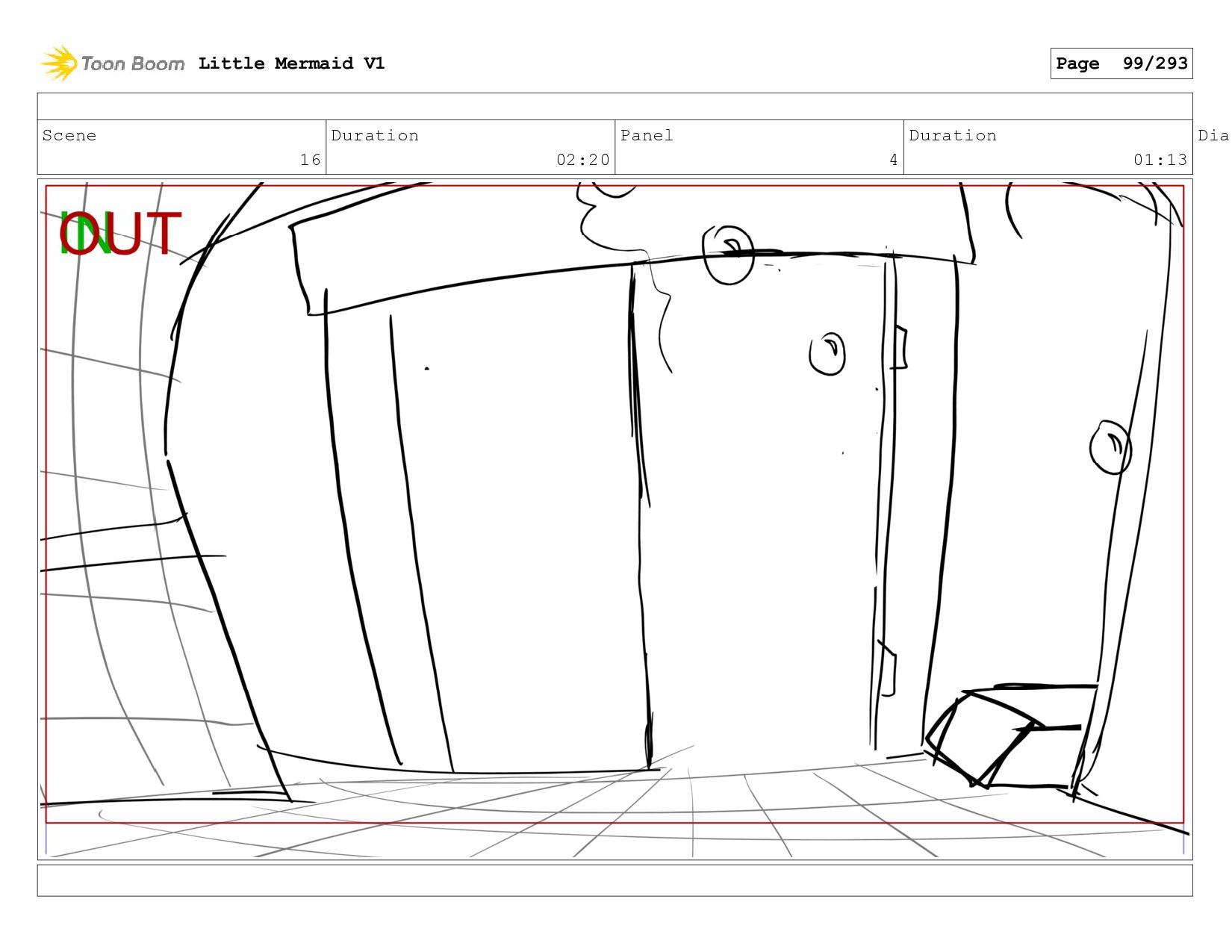Click the storyboard panel drawing
Viewport: 1232px width, 952px height.
[x=615, y=519]
